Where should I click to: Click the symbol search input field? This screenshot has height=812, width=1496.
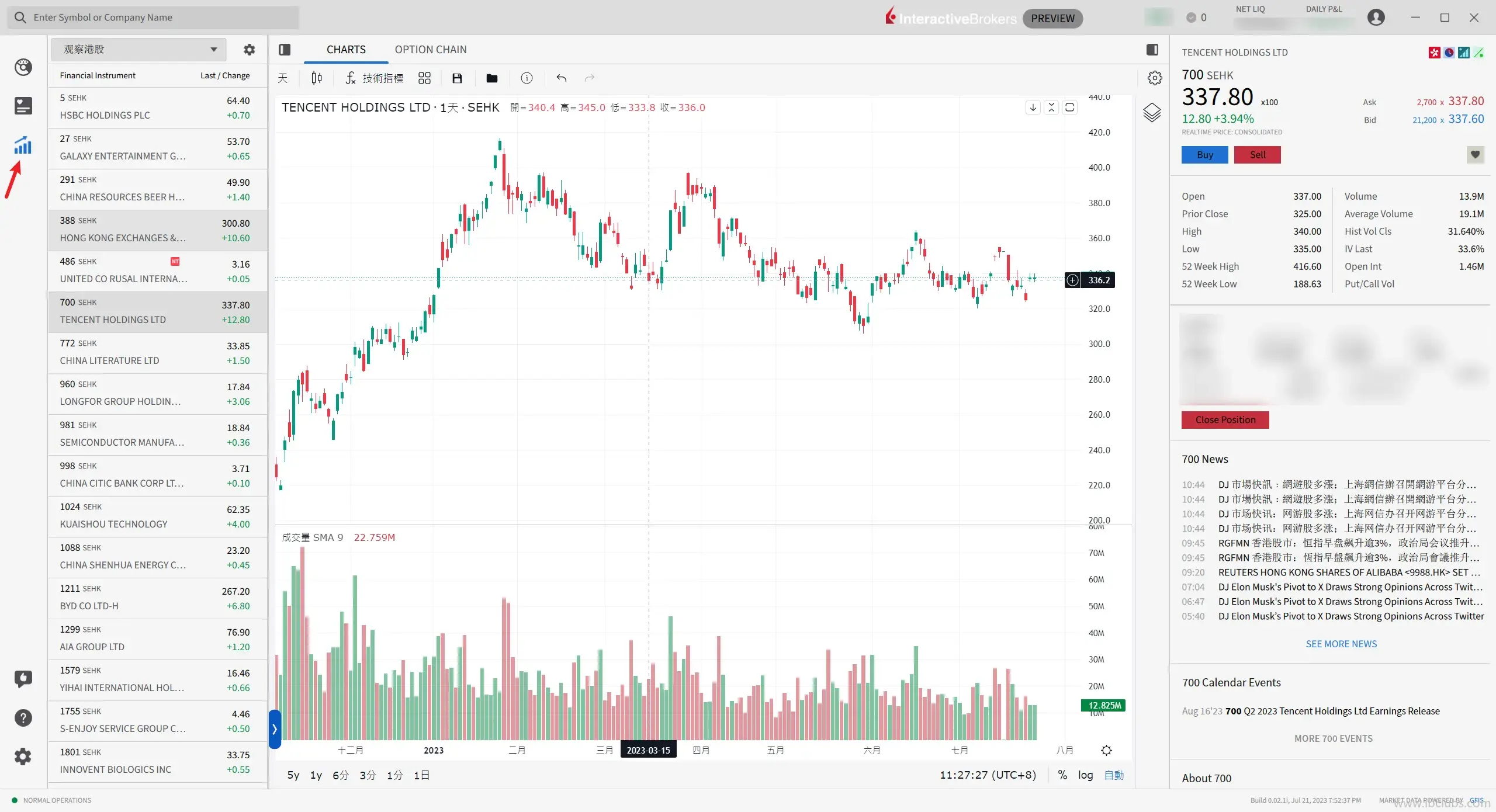pyautogui.click(x=158, y=18)
